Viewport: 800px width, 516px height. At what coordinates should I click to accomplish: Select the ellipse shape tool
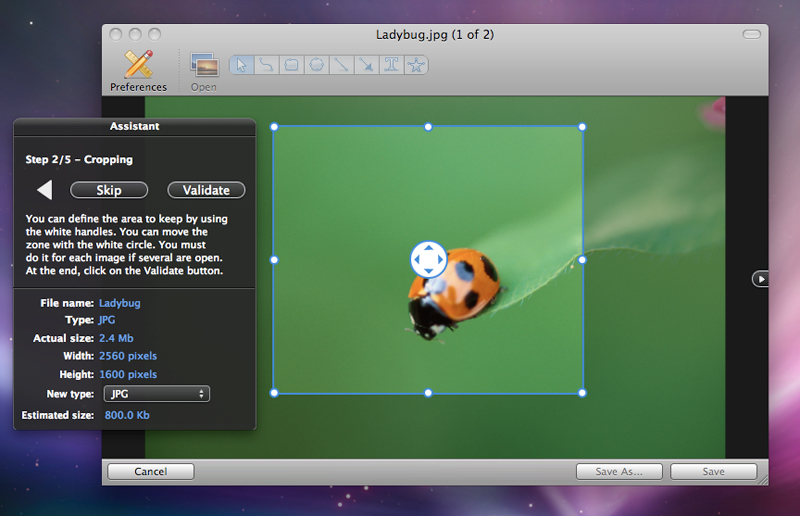[x=317, y=65]
